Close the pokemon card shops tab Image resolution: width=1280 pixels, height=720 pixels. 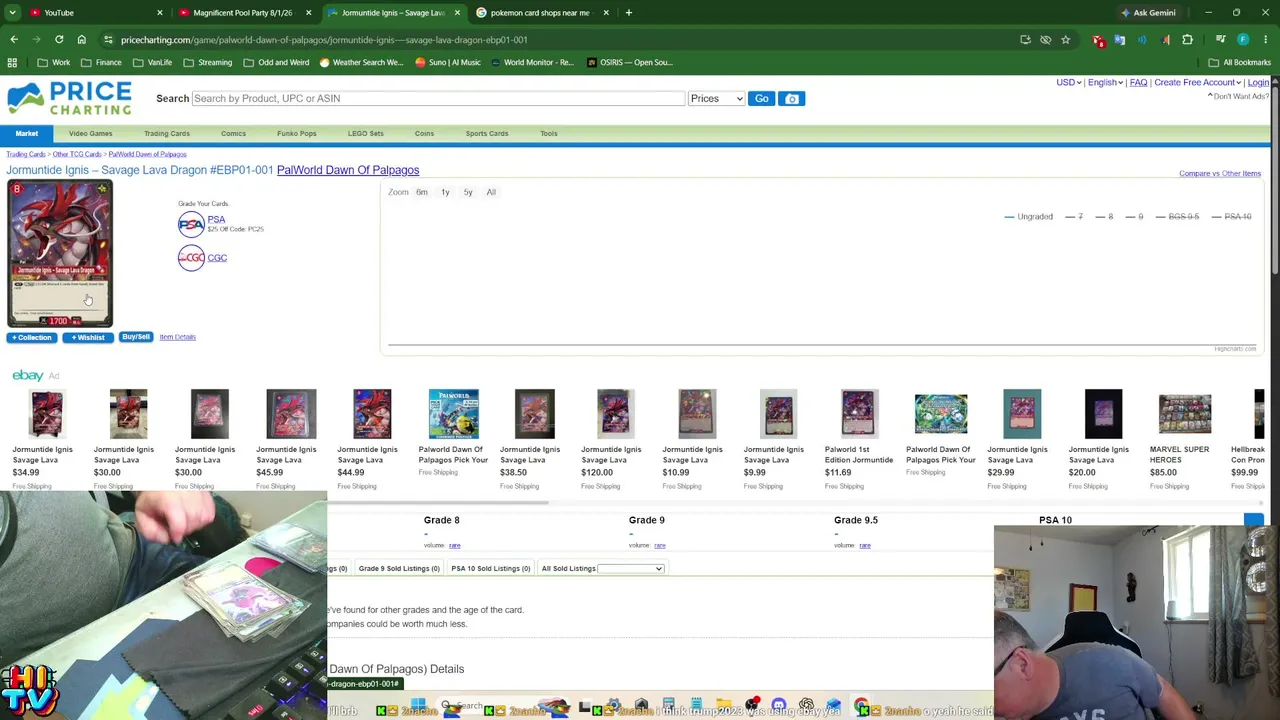click(606, 12)
